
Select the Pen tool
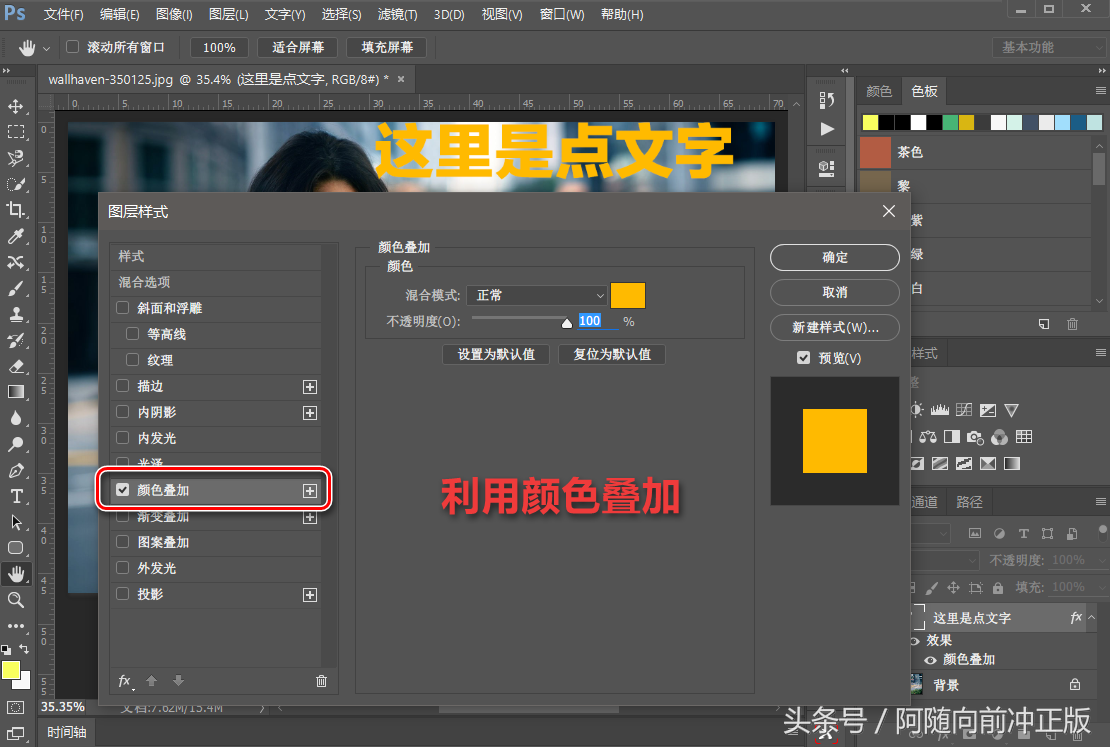pos(16,471)
